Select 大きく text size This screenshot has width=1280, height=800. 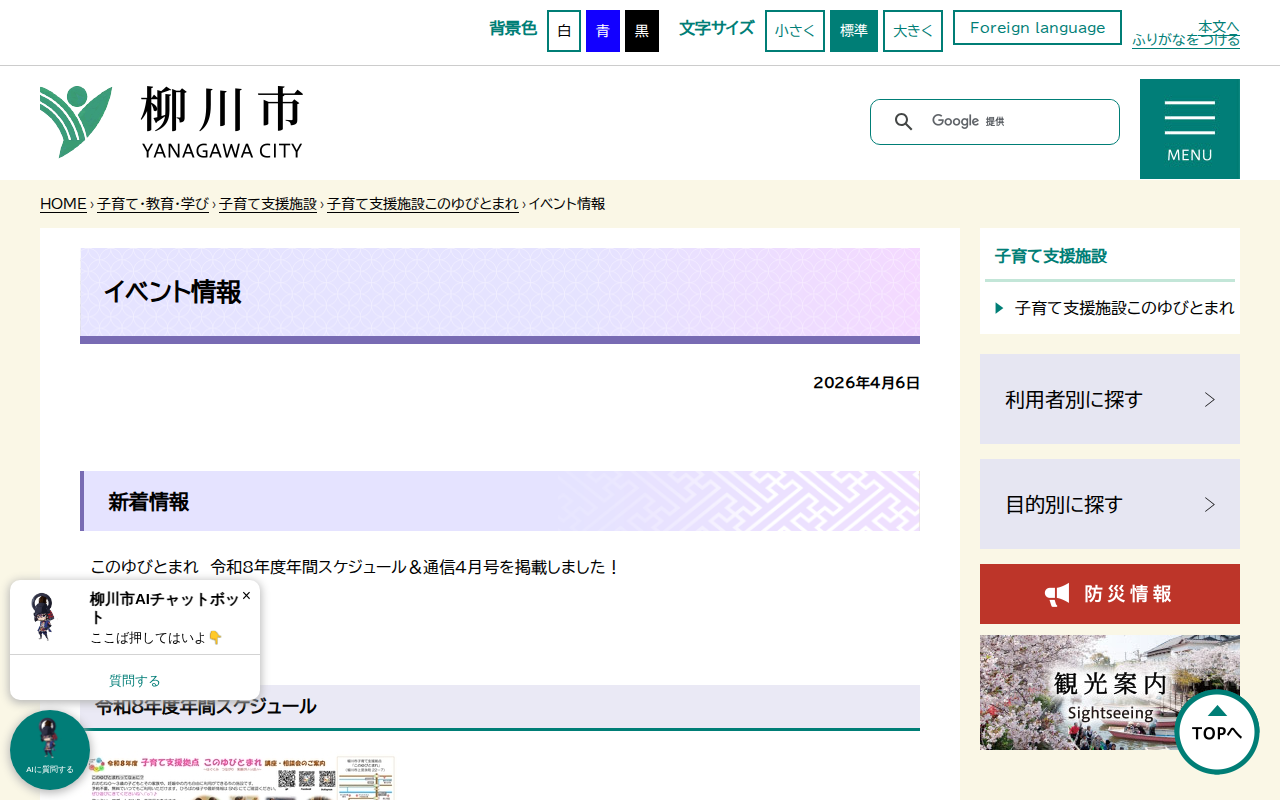pyautogui.click(x=912, y=30)
